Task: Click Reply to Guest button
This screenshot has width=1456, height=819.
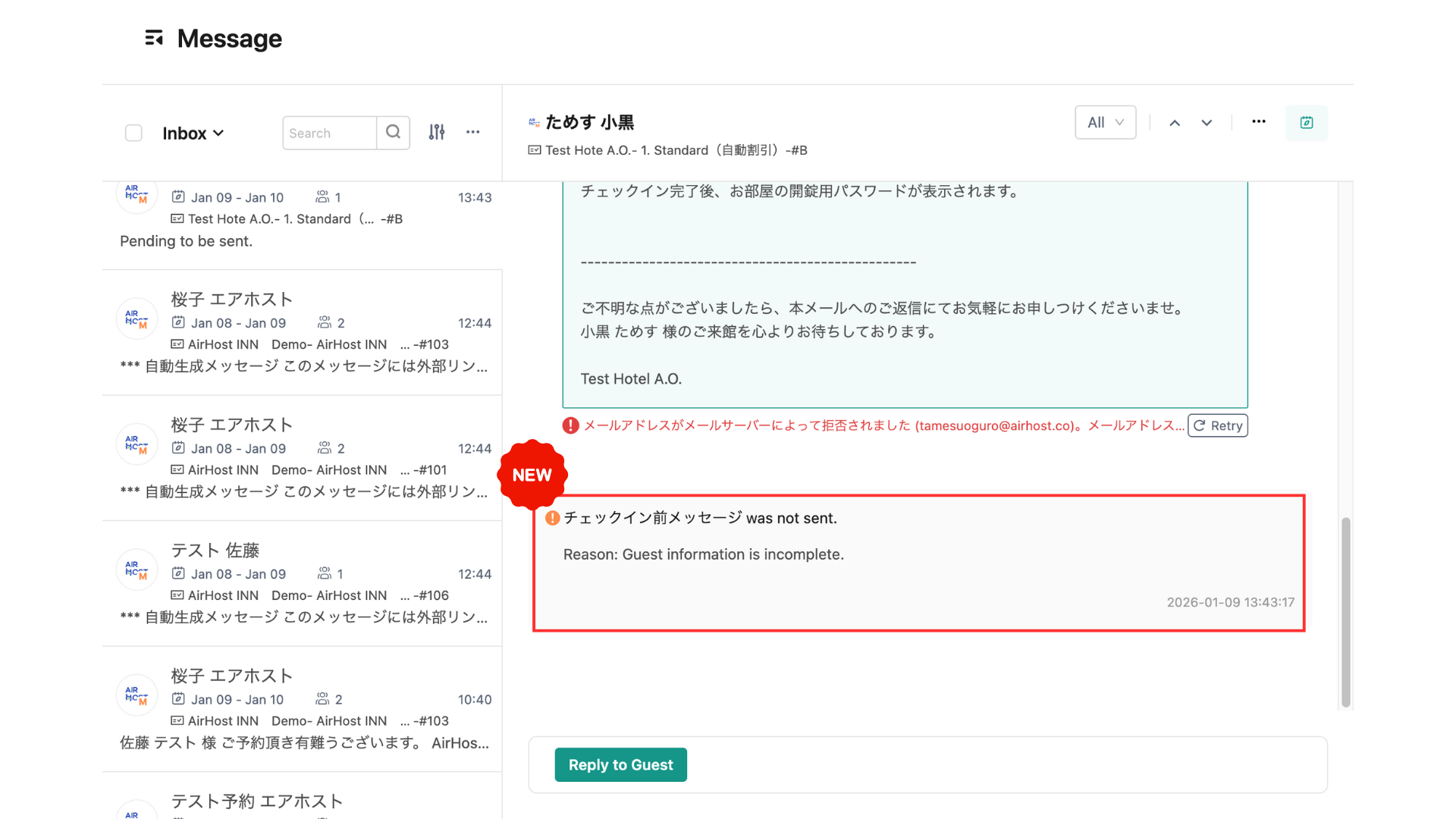Action: (620, 764)
